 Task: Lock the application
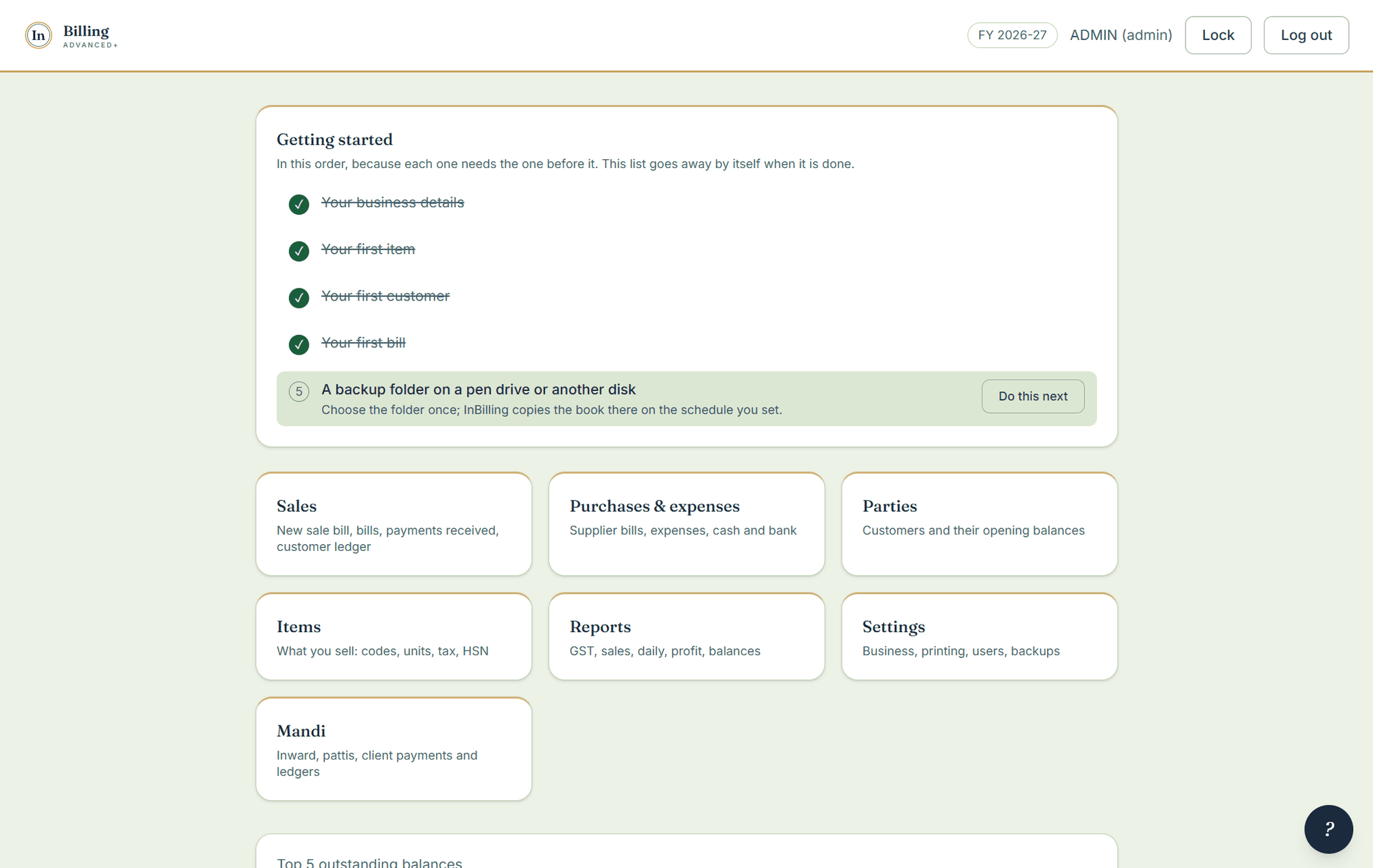[x=1218, y=35]
